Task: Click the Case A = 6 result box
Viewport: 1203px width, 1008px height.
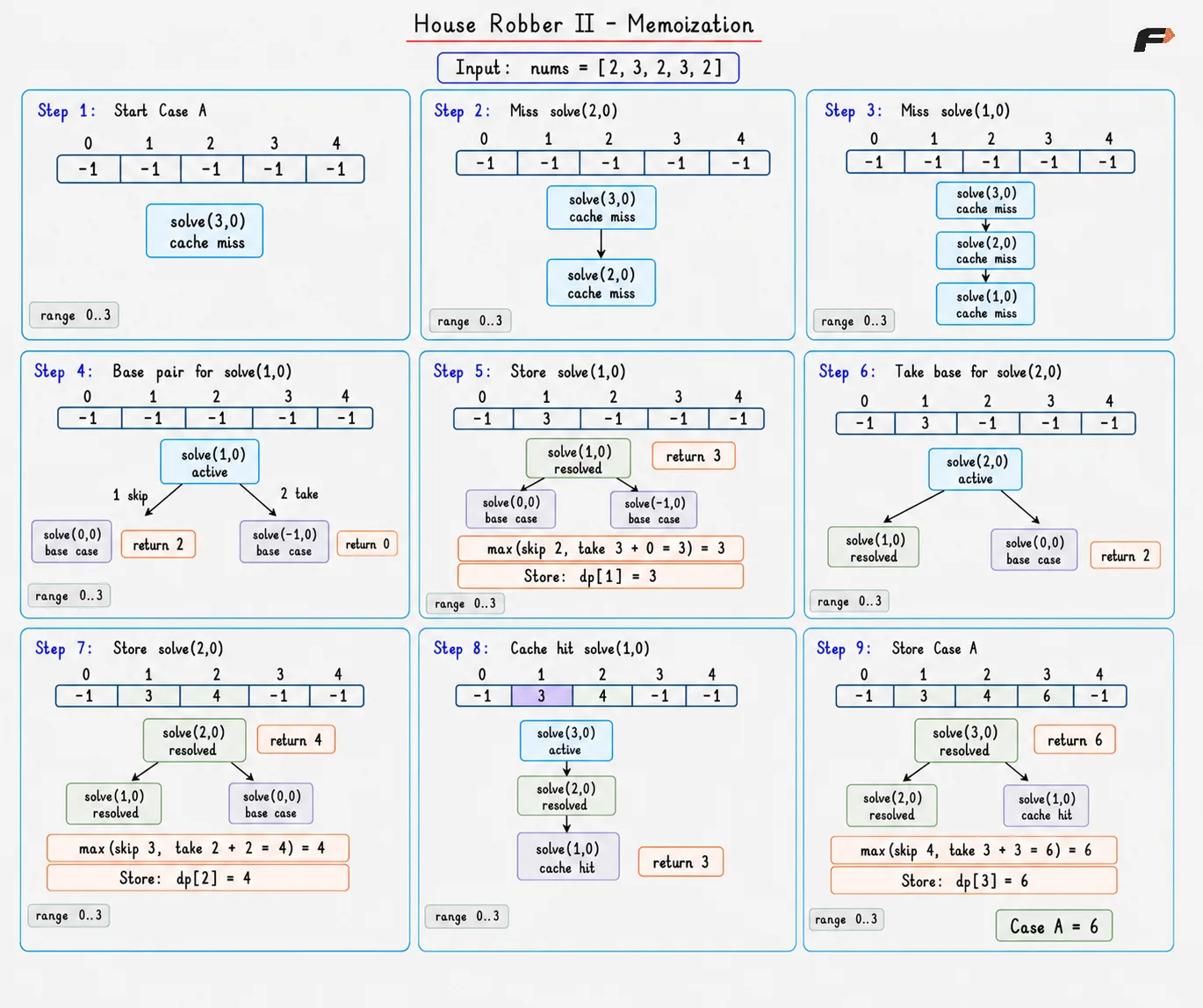Action: (x=1054, y=925)
